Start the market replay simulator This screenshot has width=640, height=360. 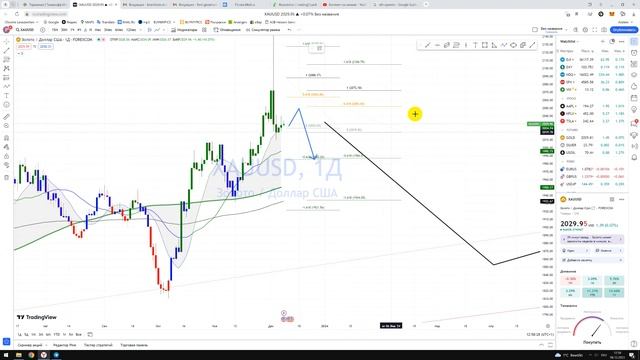263,30
